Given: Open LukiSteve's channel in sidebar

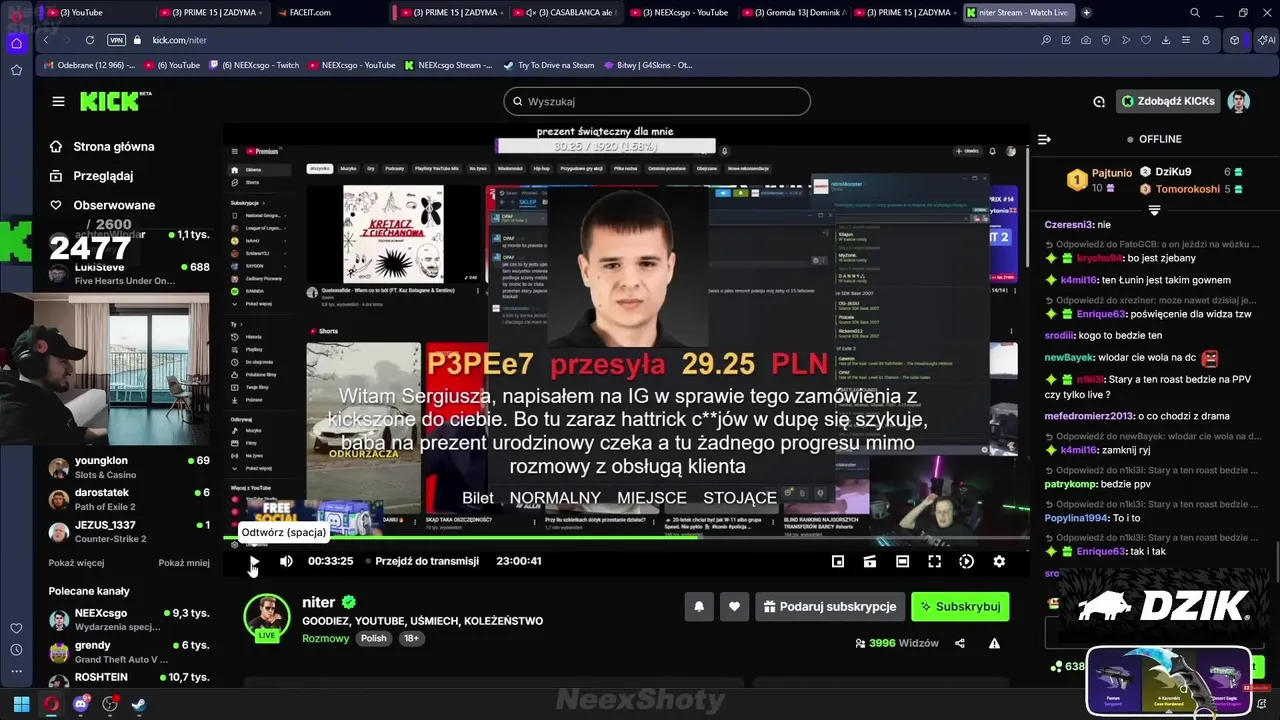Looking at the screenshot, I should coord(129,274).
